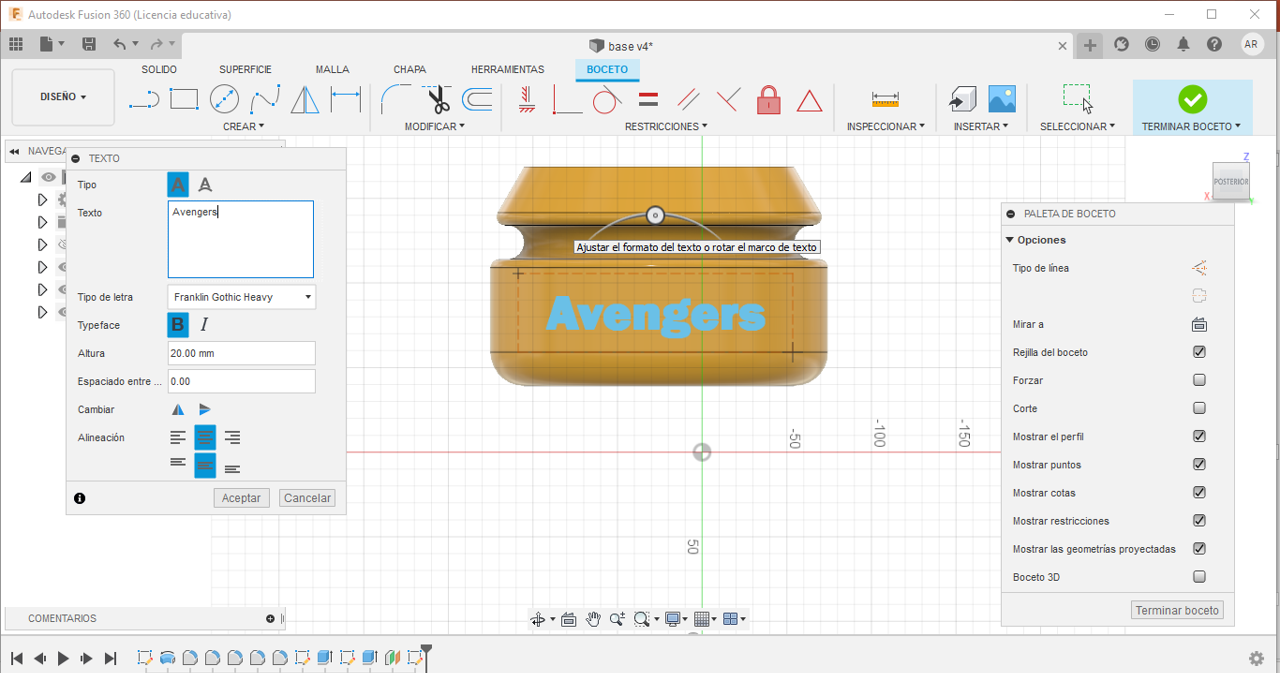The image size is (1280, 673).
Task: Click the Aceptar button
Action: pos(241,498)
